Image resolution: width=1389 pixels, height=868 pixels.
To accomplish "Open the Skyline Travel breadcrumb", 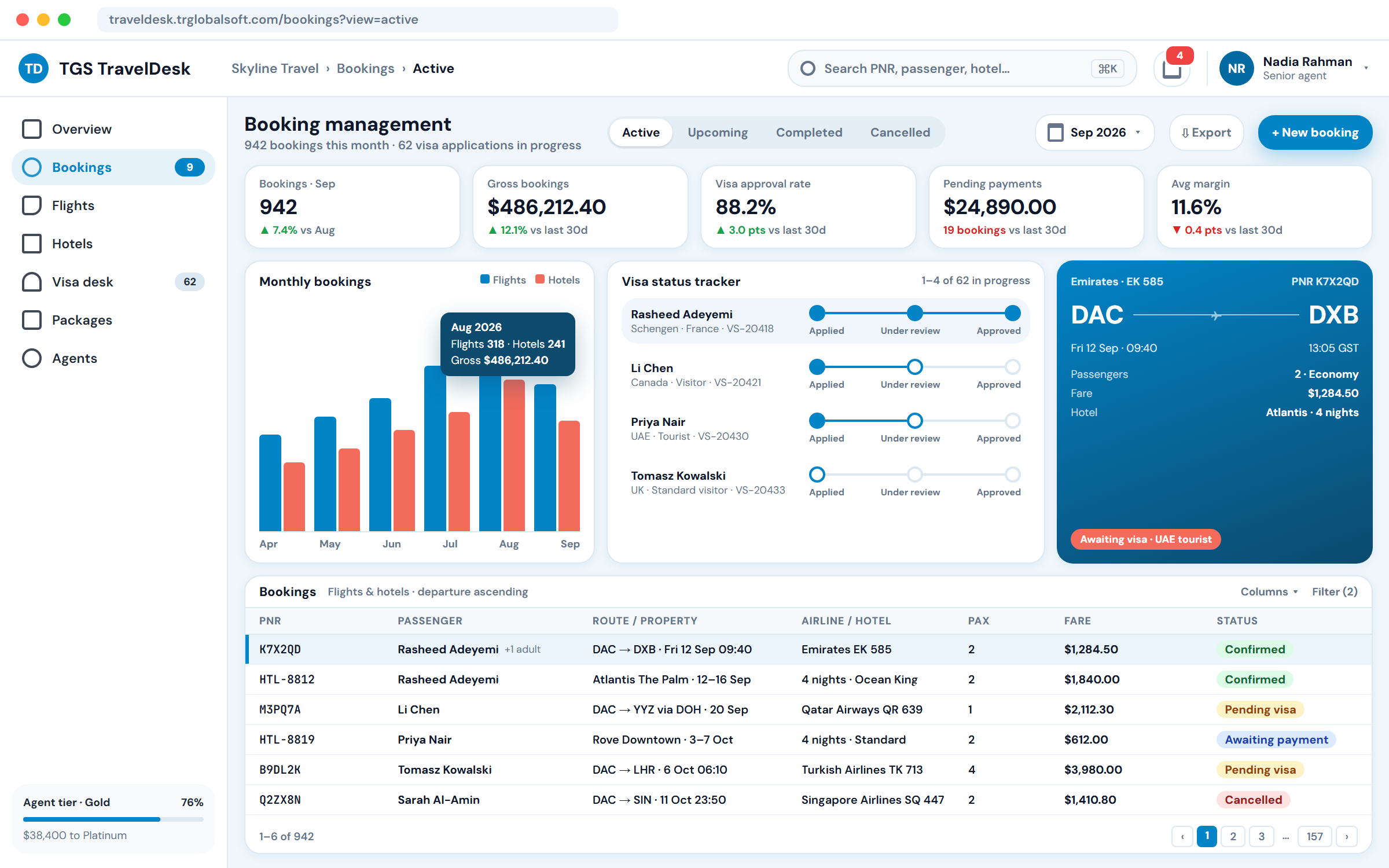I will pos(275,68).
